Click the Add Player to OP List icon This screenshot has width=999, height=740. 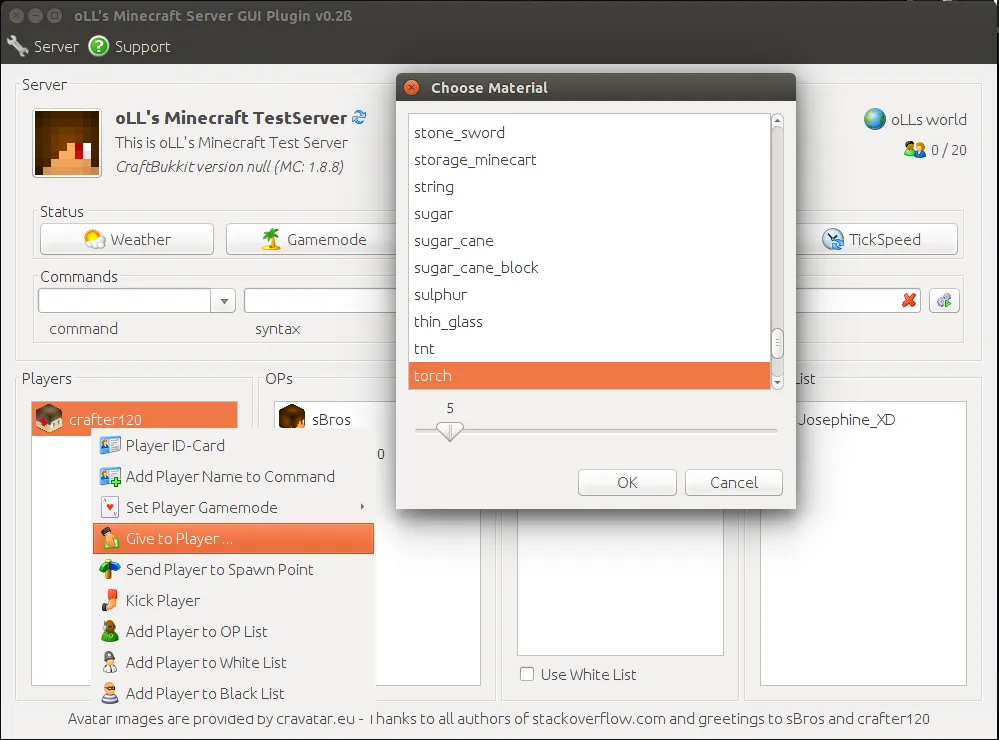coord(110,631)
